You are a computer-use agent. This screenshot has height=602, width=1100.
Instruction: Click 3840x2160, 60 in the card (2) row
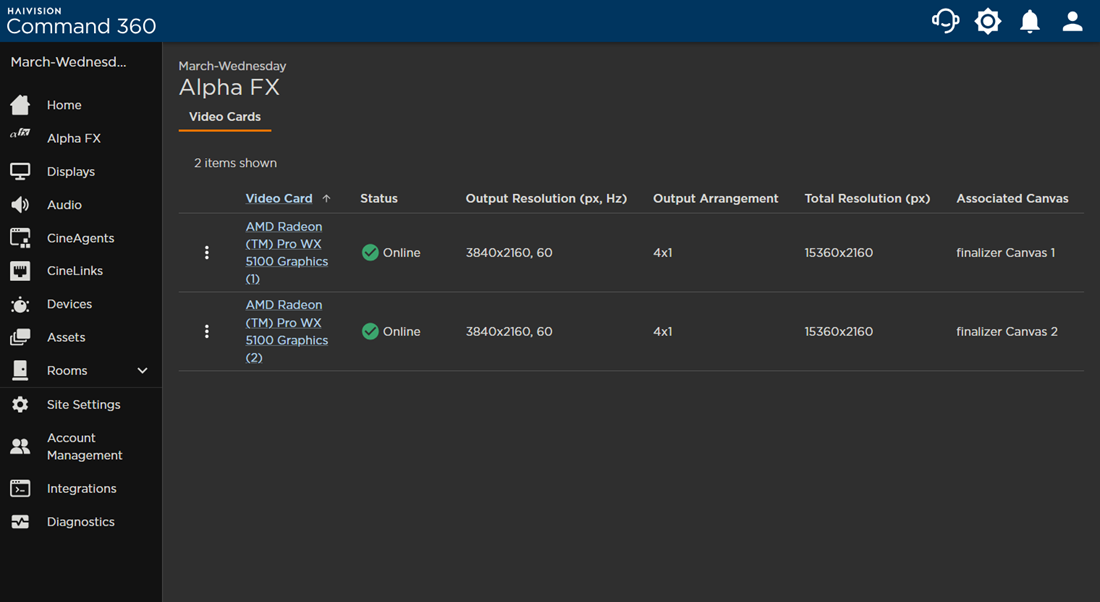(509, 331)
